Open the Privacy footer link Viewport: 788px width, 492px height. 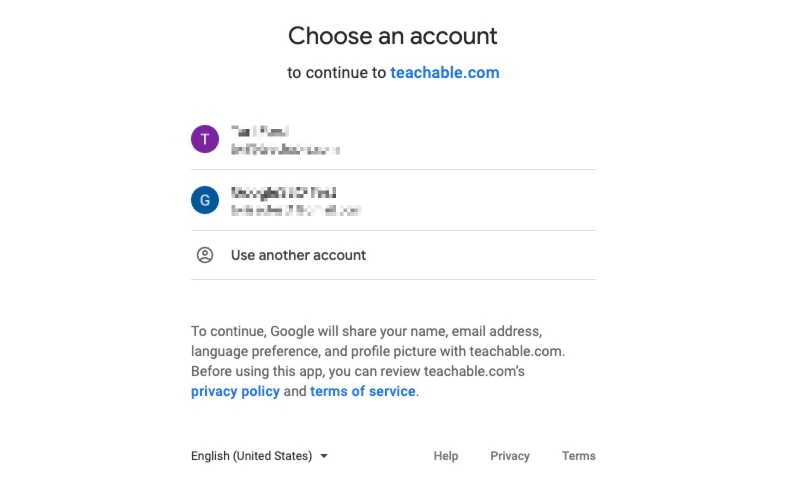510,456
